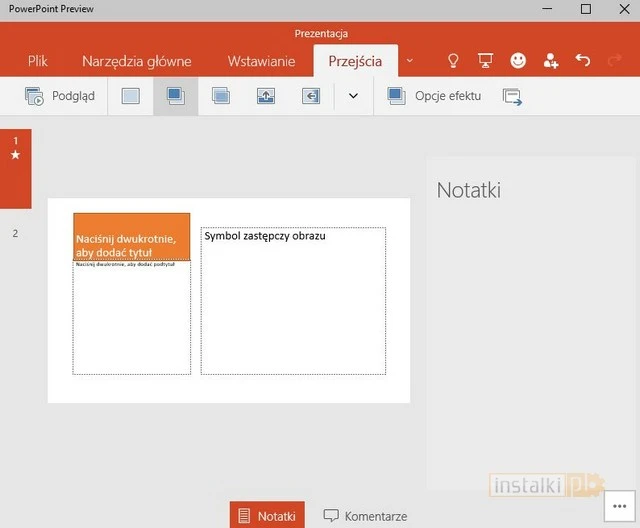Open Opcje efektu options

(434, 97)
